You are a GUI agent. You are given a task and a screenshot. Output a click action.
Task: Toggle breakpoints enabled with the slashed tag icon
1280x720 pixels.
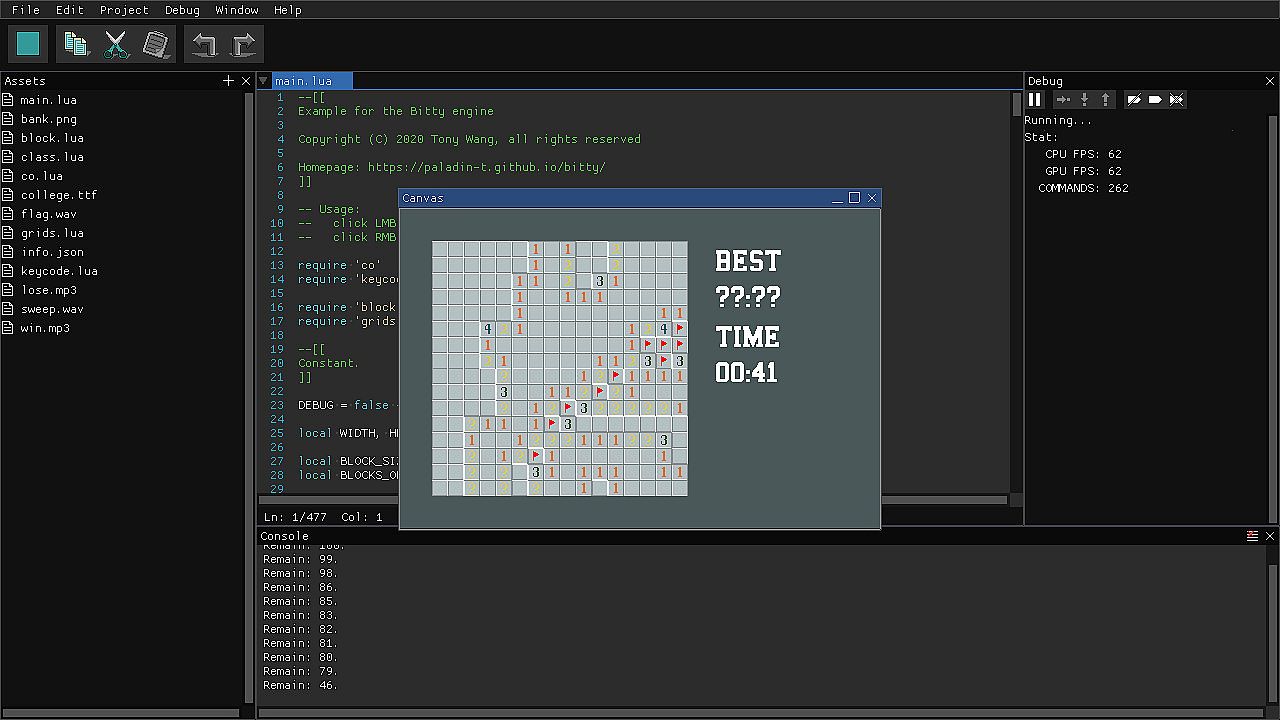click(1134, 99)
